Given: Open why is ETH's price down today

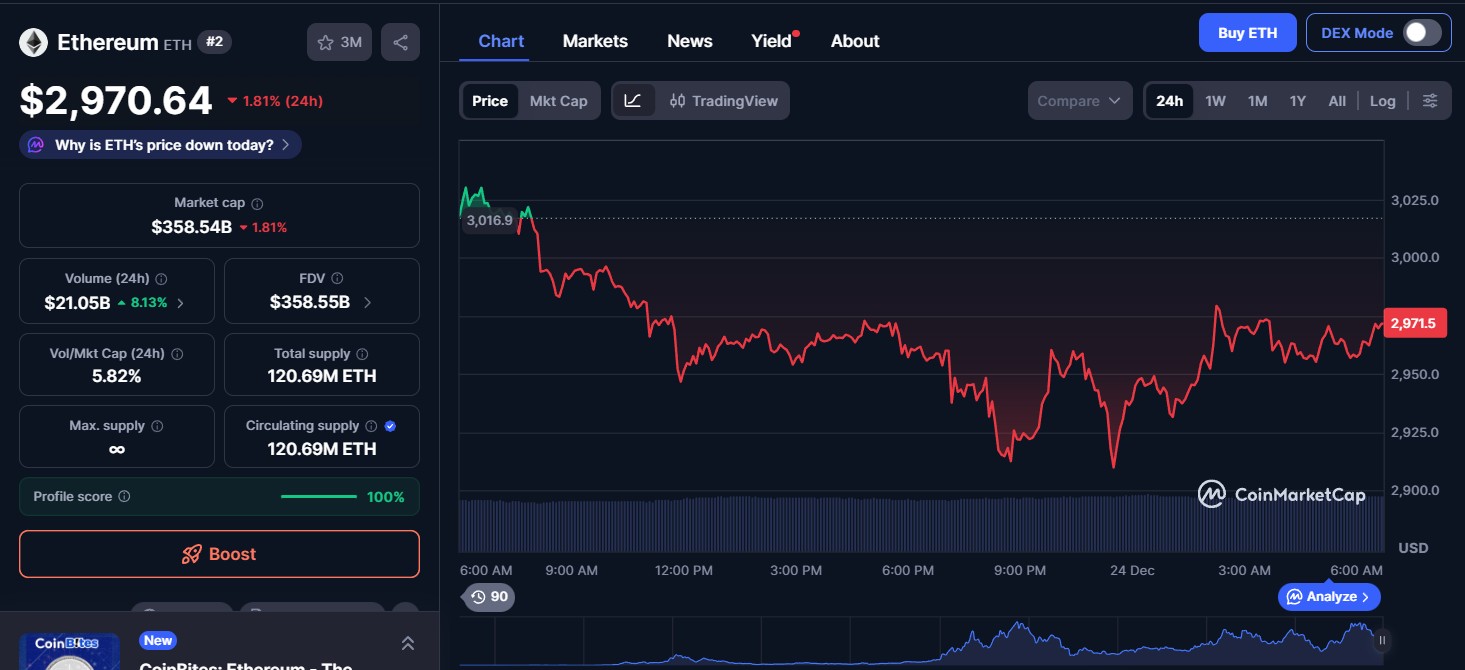Looking at the screenshot, I should 159,144.
